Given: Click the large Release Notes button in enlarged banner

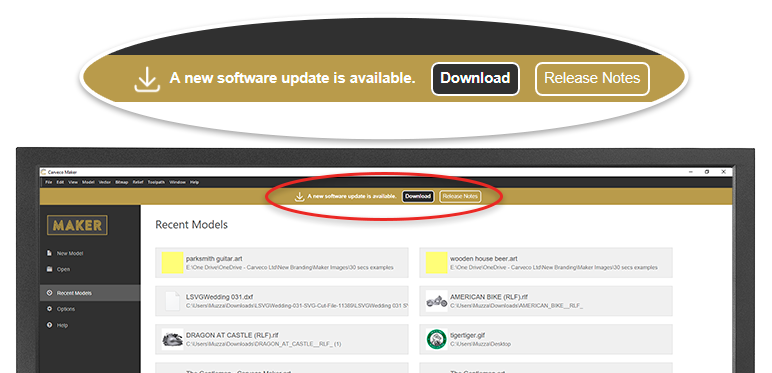Looking at the screenshot, I should pyautogui.click(x=592, y=79).
